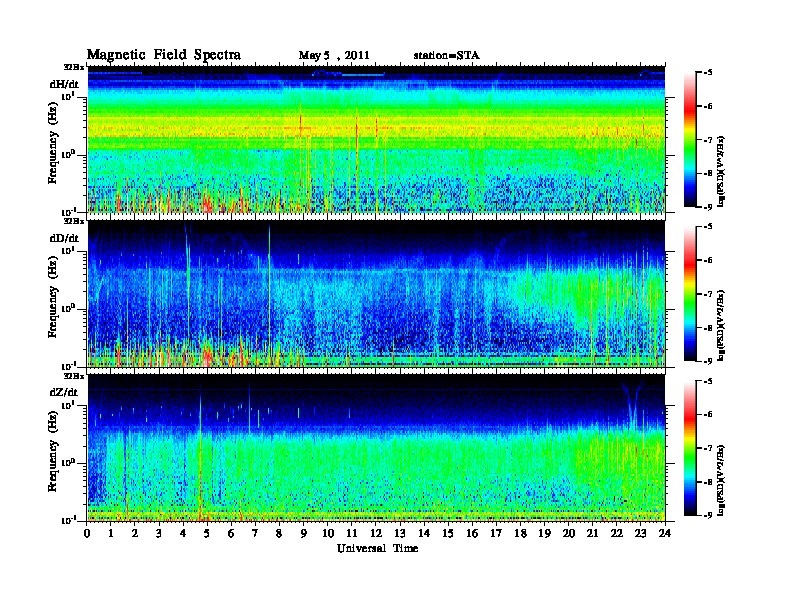The width and height of the screenshot is (792, 612).
Task: Click the hour 20 tick label
Action: tap(568, 534)
